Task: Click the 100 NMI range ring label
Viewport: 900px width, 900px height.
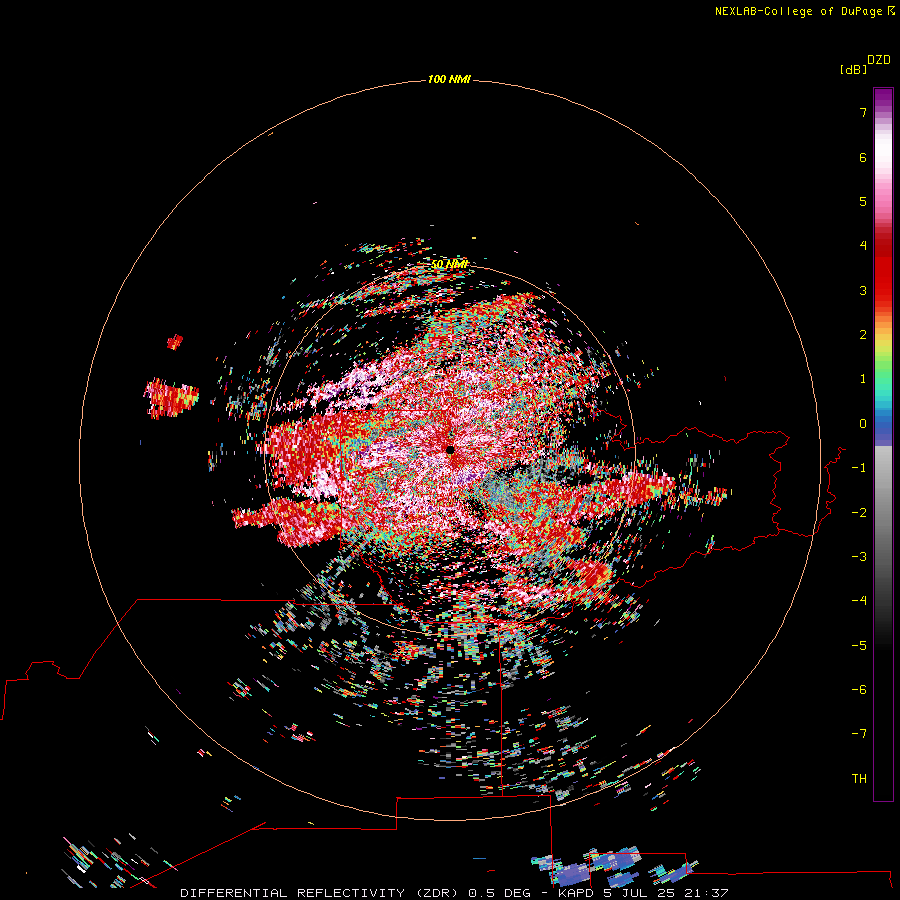Action: coord(449,79)
